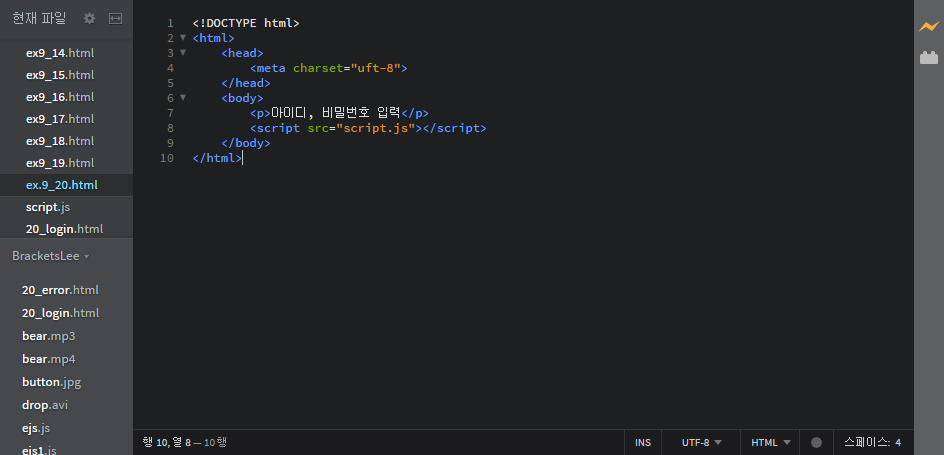Image resolution: width=944 pixels, height=455 pixels.
Task: Click the paragraph text 아이디, 비밀번호 입력
Action: [x=335, y=113]
